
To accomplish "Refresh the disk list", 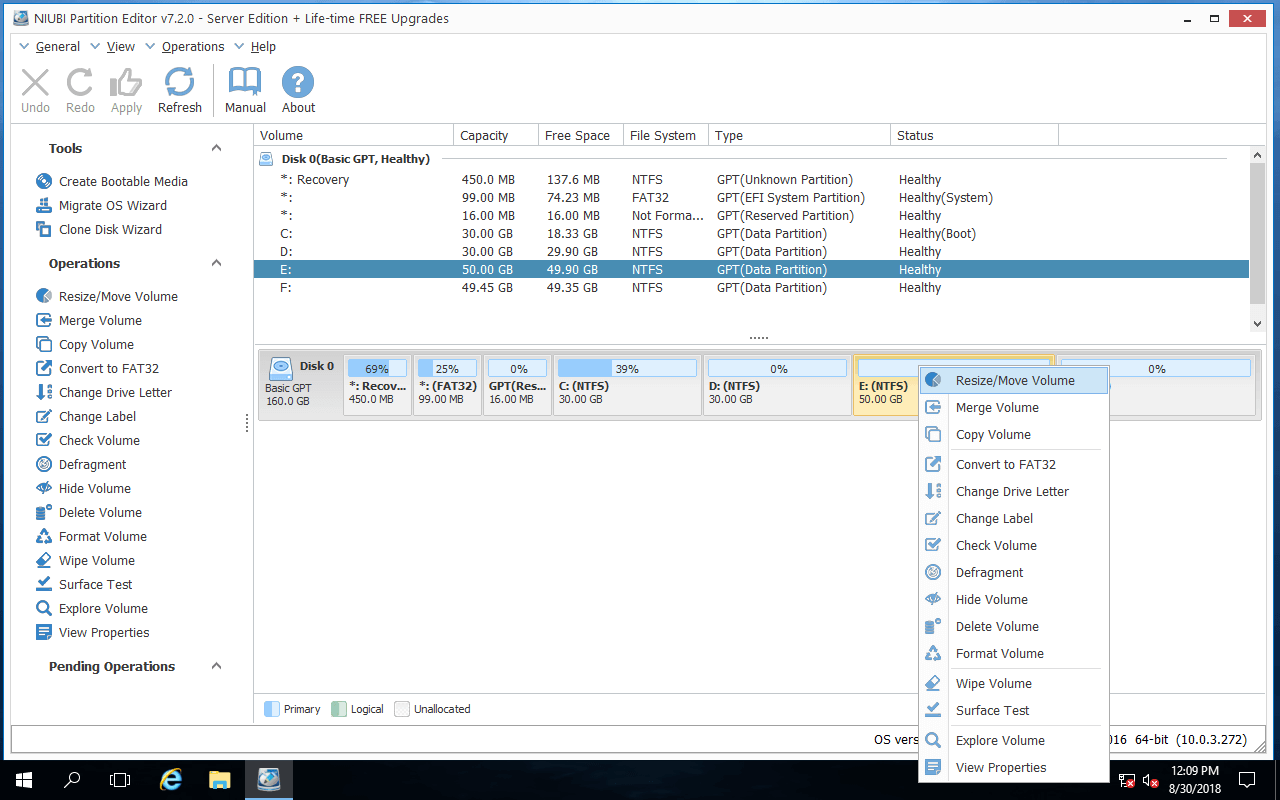I will pos(180,83).
